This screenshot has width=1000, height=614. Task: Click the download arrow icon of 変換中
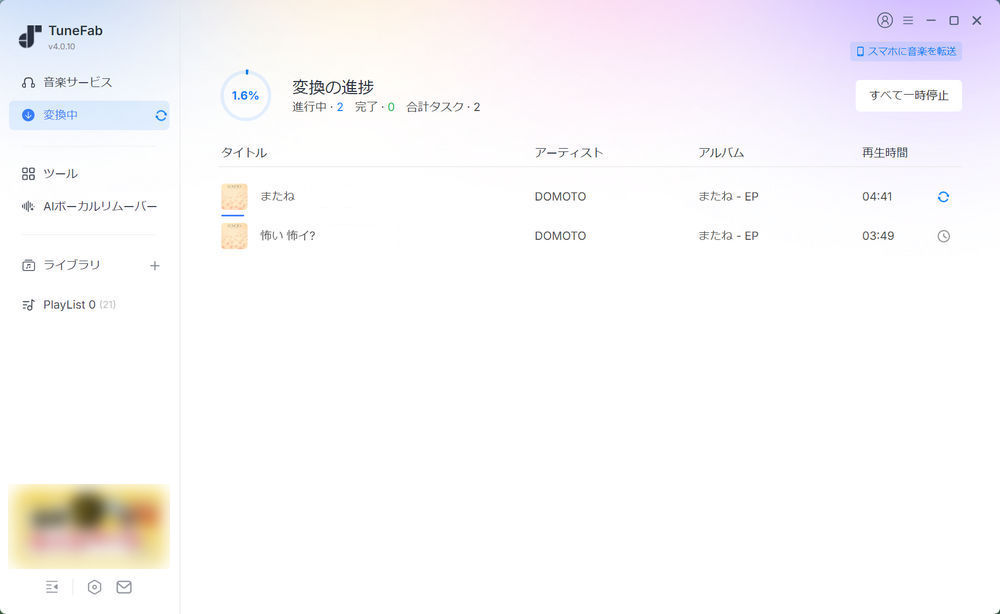coord(28,115)
